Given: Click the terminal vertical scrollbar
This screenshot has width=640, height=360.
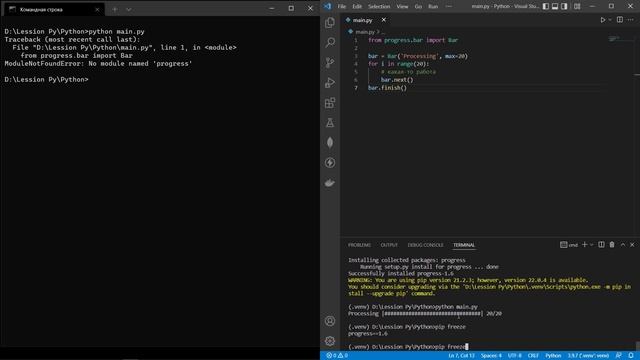Looking at the screenshot, I should tap(637, 345).
